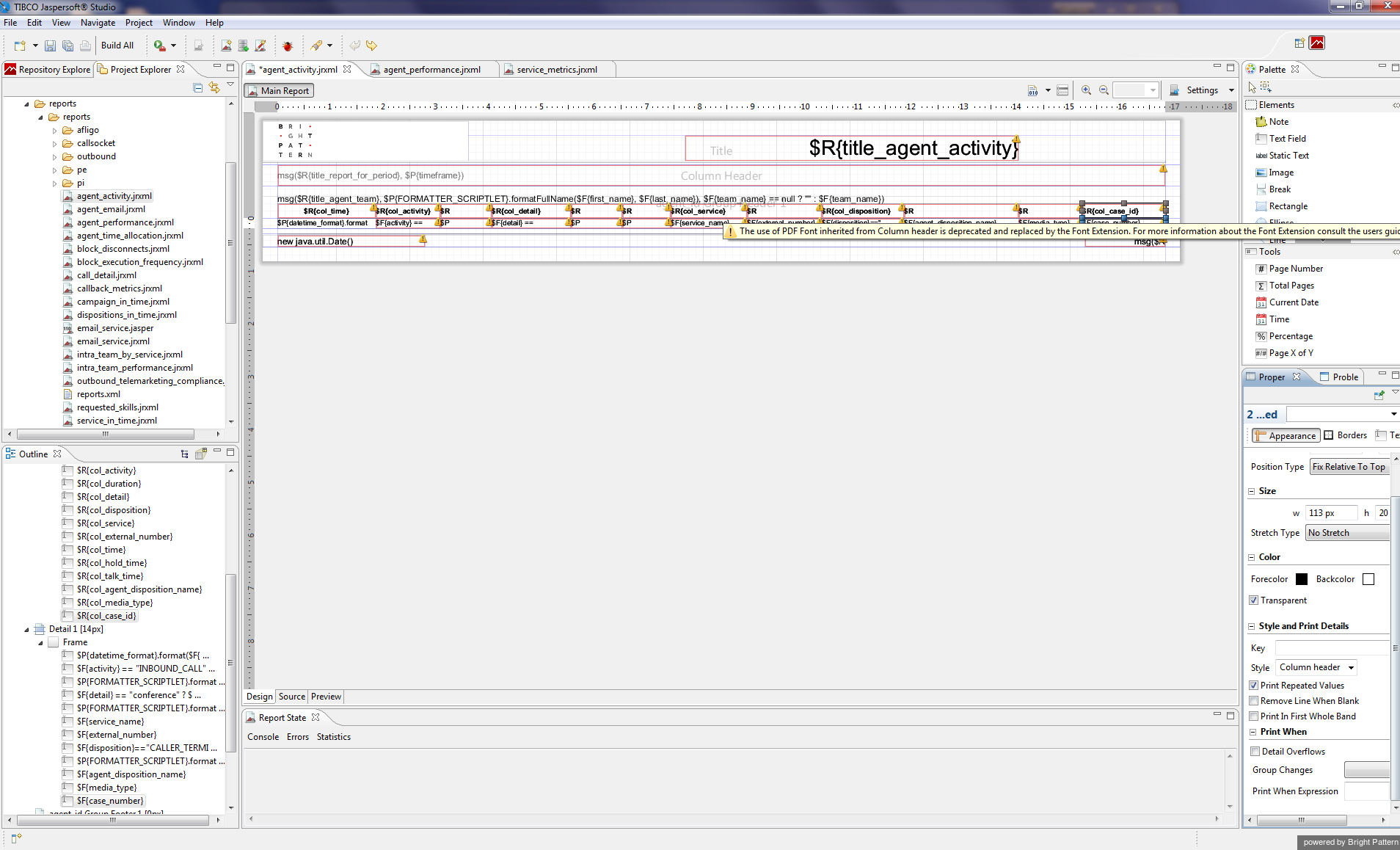1400x850 pixels.
Task: Enable Remove Line When Blank
Action: pos(1254,701)
